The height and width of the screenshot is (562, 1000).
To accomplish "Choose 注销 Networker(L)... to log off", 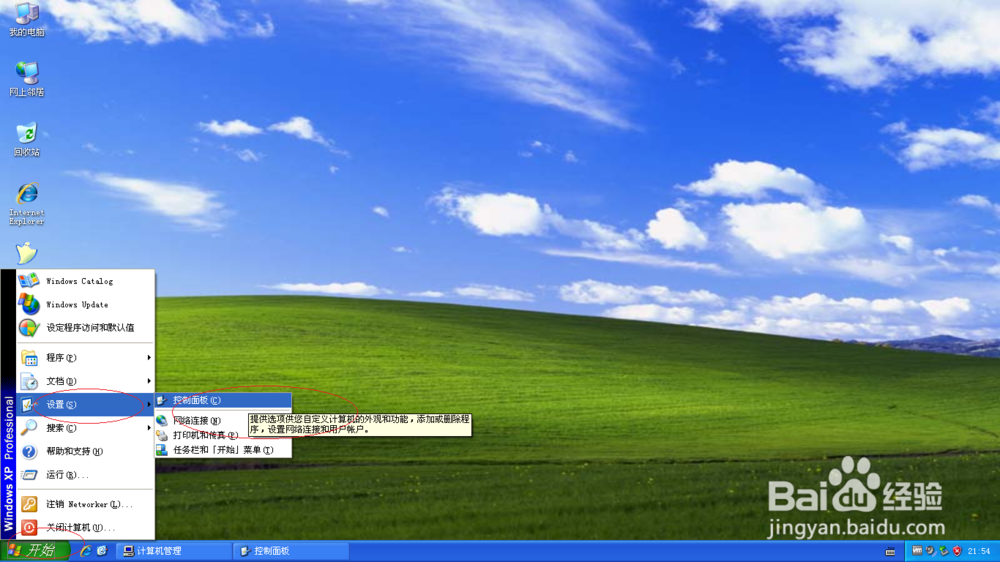I will tap(85, 504).
